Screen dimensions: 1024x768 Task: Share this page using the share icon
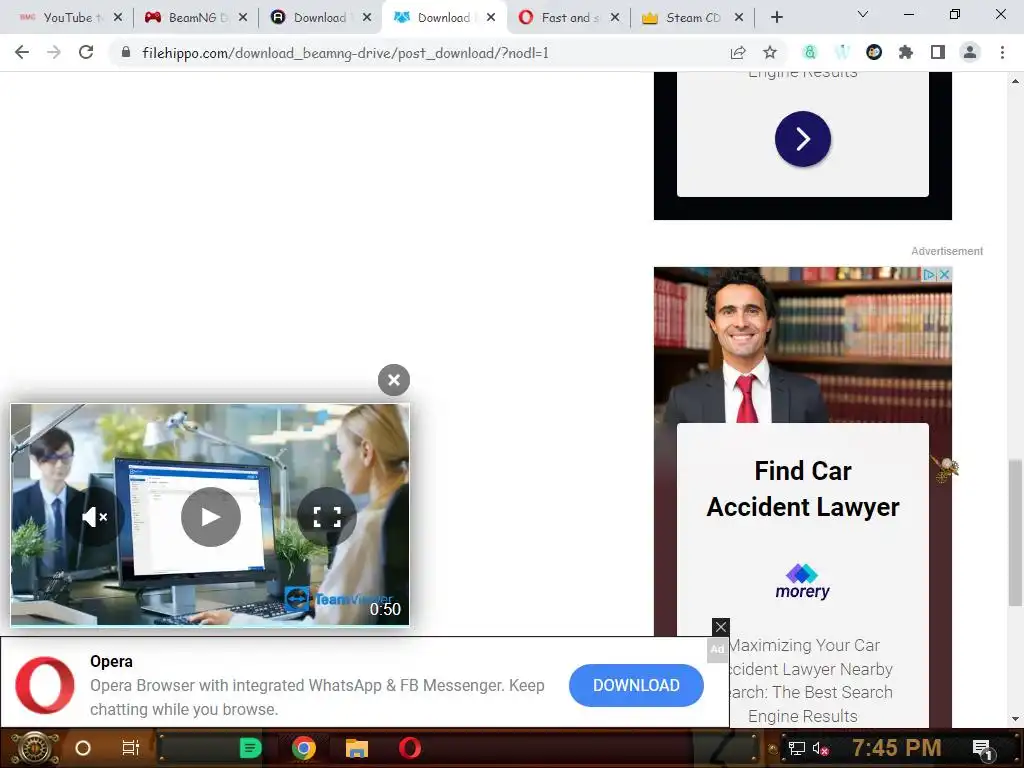pos(738,52)
